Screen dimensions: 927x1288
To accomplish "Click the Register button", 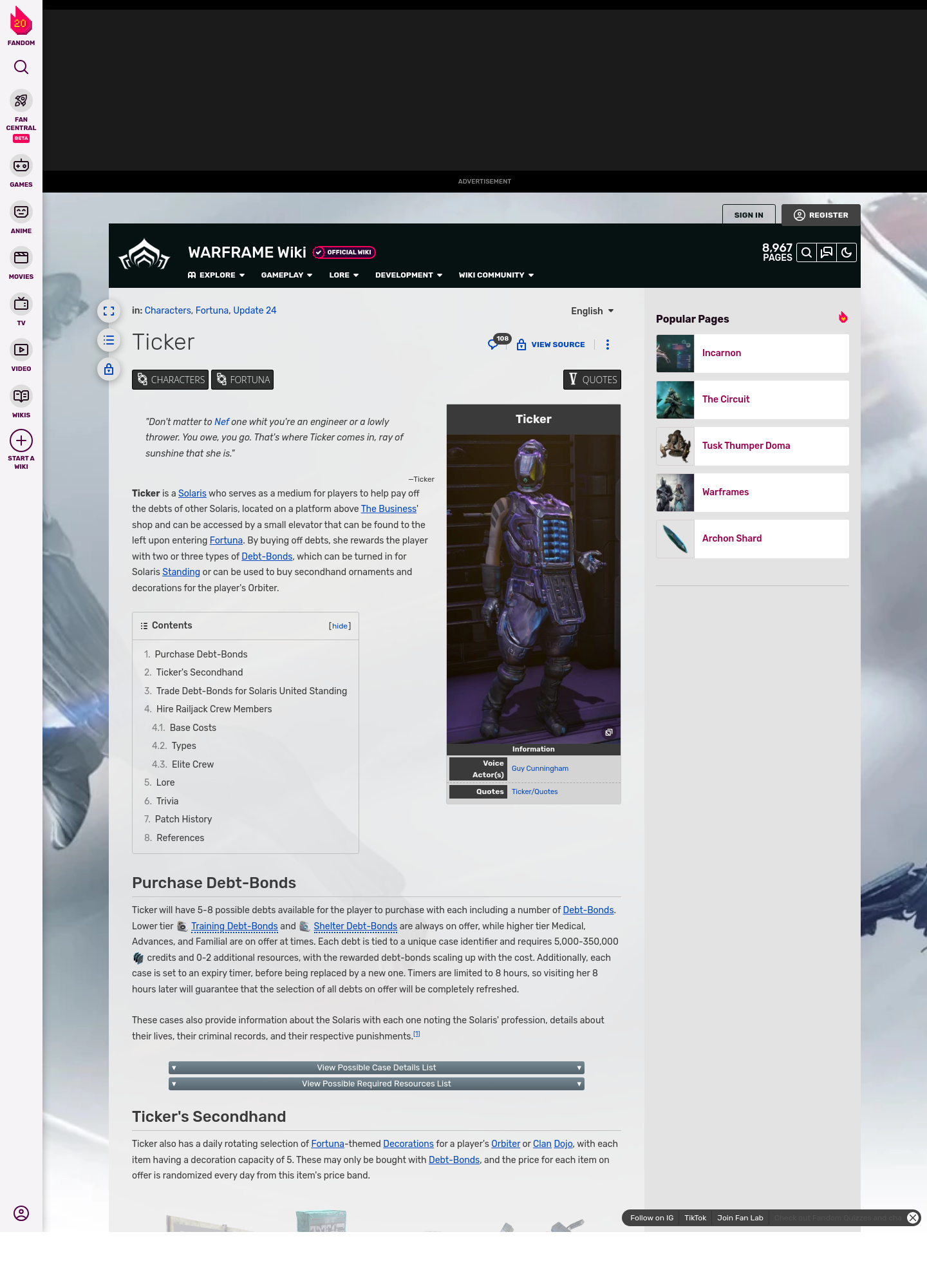I will coord(821,215).
